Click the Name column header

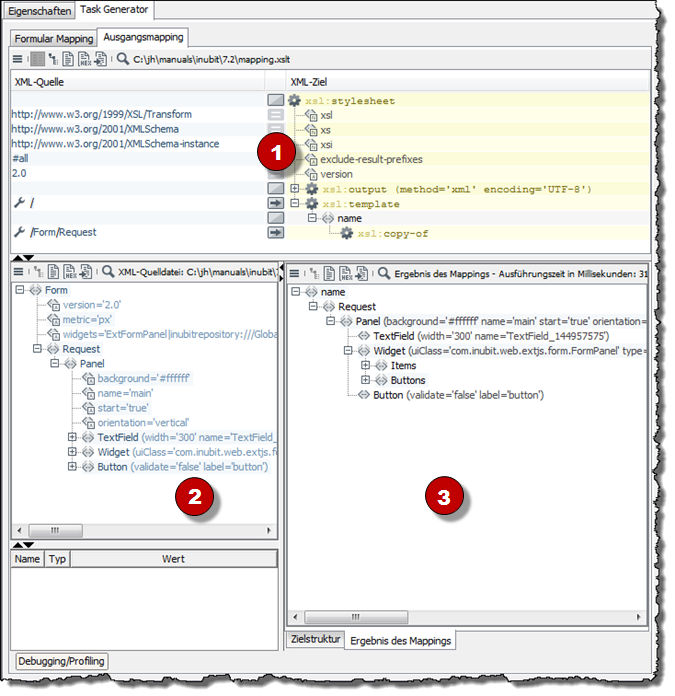pyautogui.click(x=27, y=558)
